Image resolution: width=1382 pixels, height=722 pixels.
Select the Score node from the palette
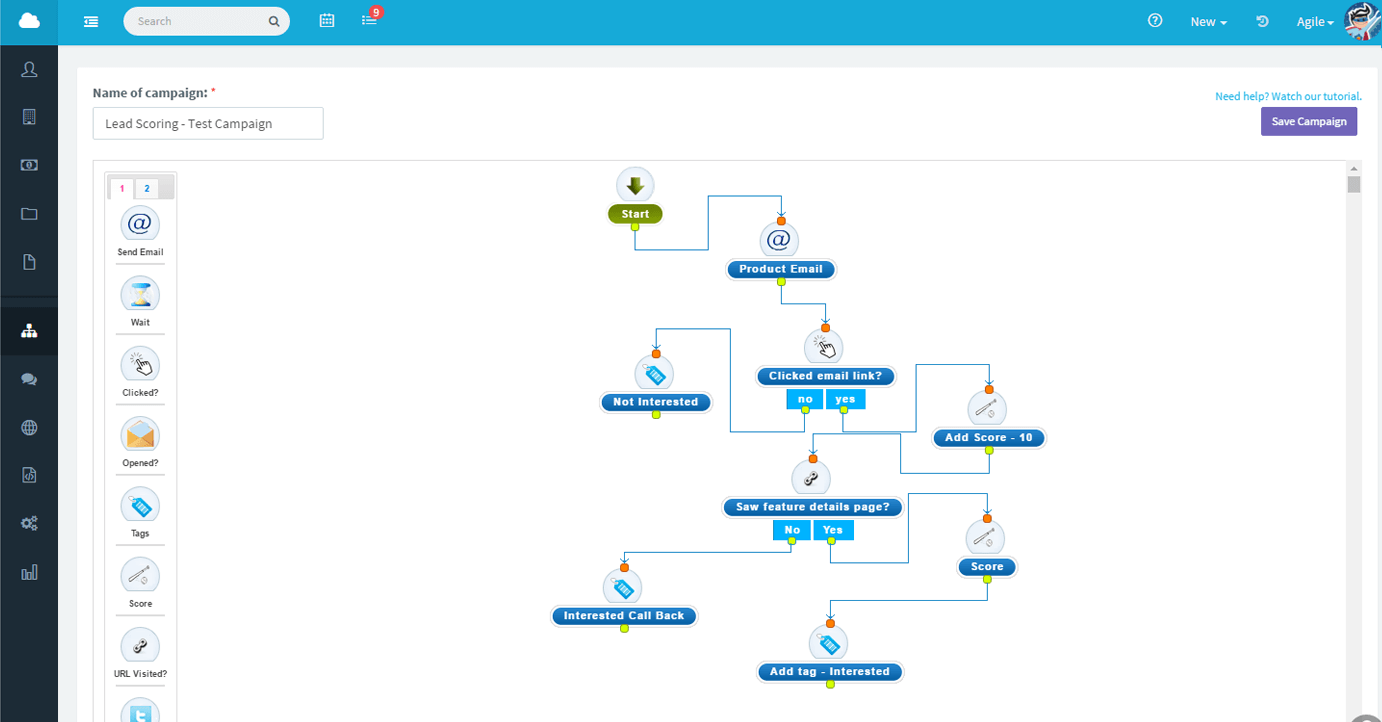coord(139,575)
